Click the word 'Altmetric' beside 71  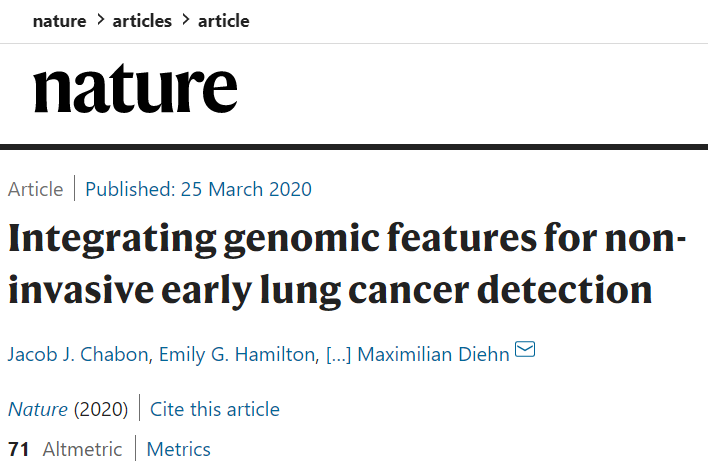tap(82, 449)
